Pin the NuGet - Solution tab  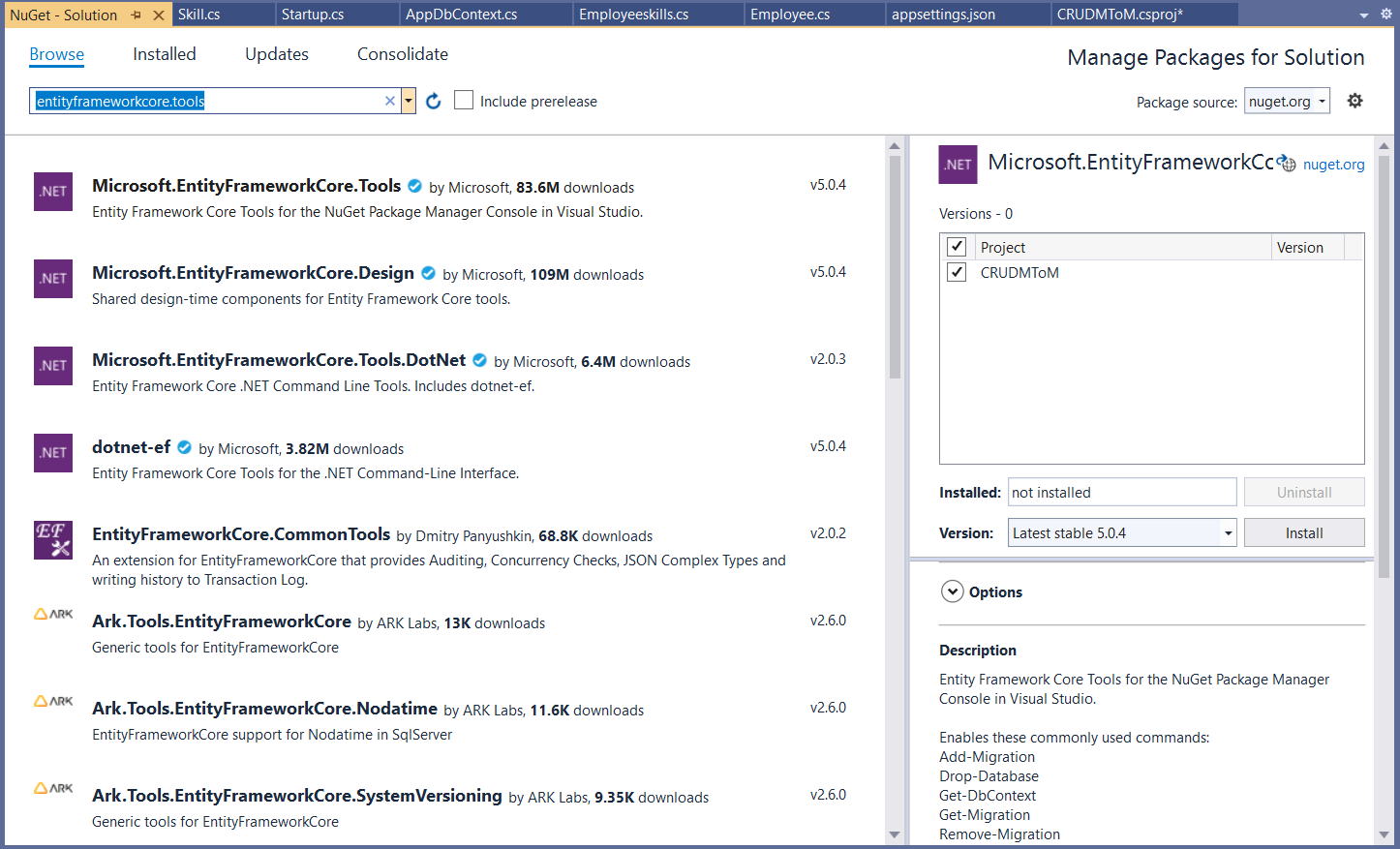(137, 15)
